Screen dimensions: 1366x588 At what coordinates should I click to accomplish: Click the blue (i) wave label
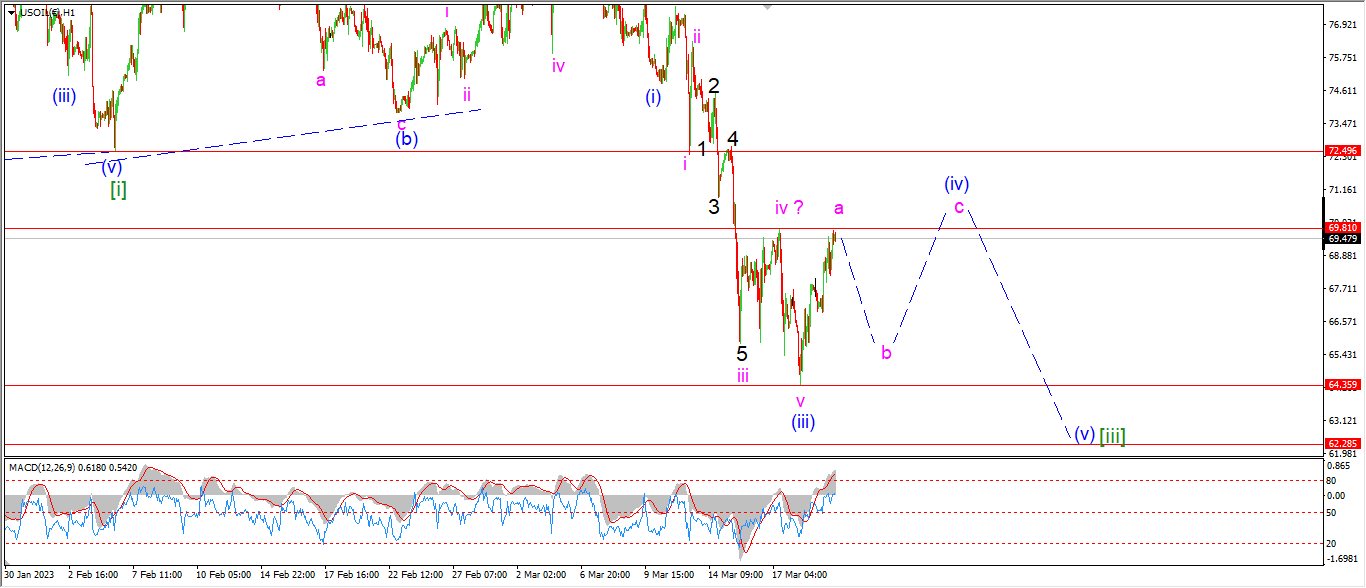653,98
